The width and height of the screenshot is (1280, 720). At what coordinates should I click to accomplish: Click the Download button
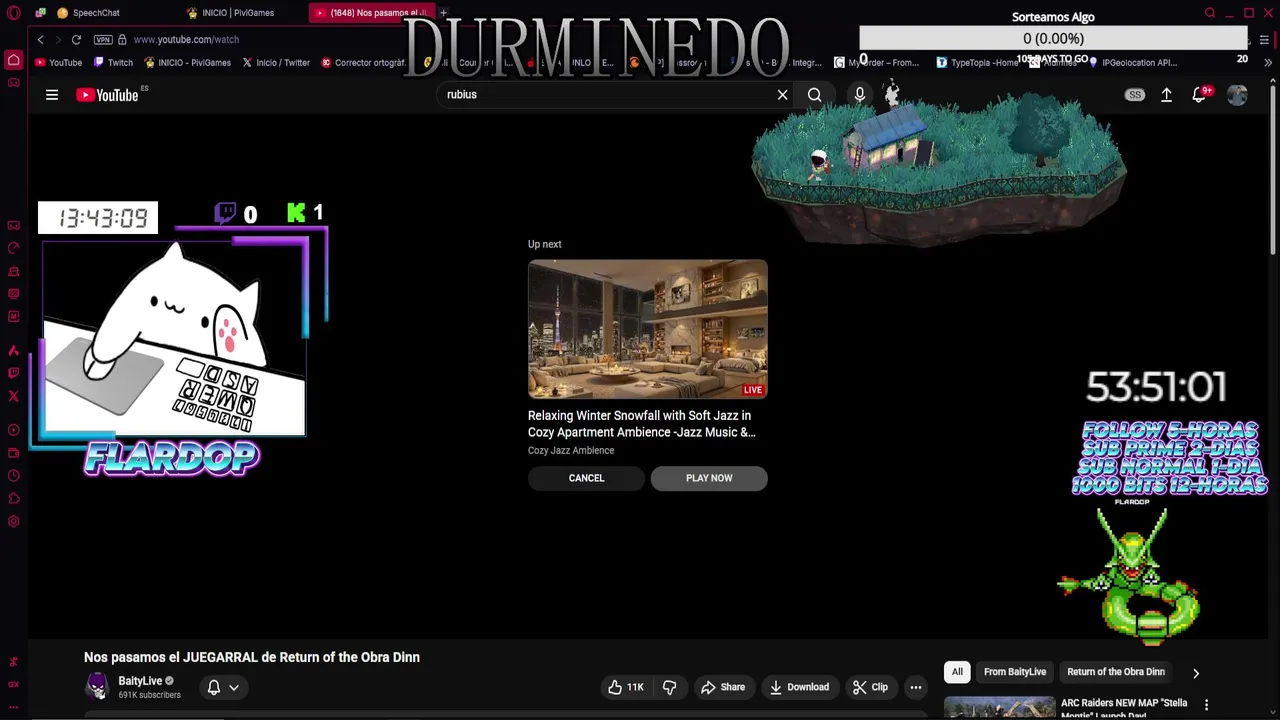click(x=798, y=687)
